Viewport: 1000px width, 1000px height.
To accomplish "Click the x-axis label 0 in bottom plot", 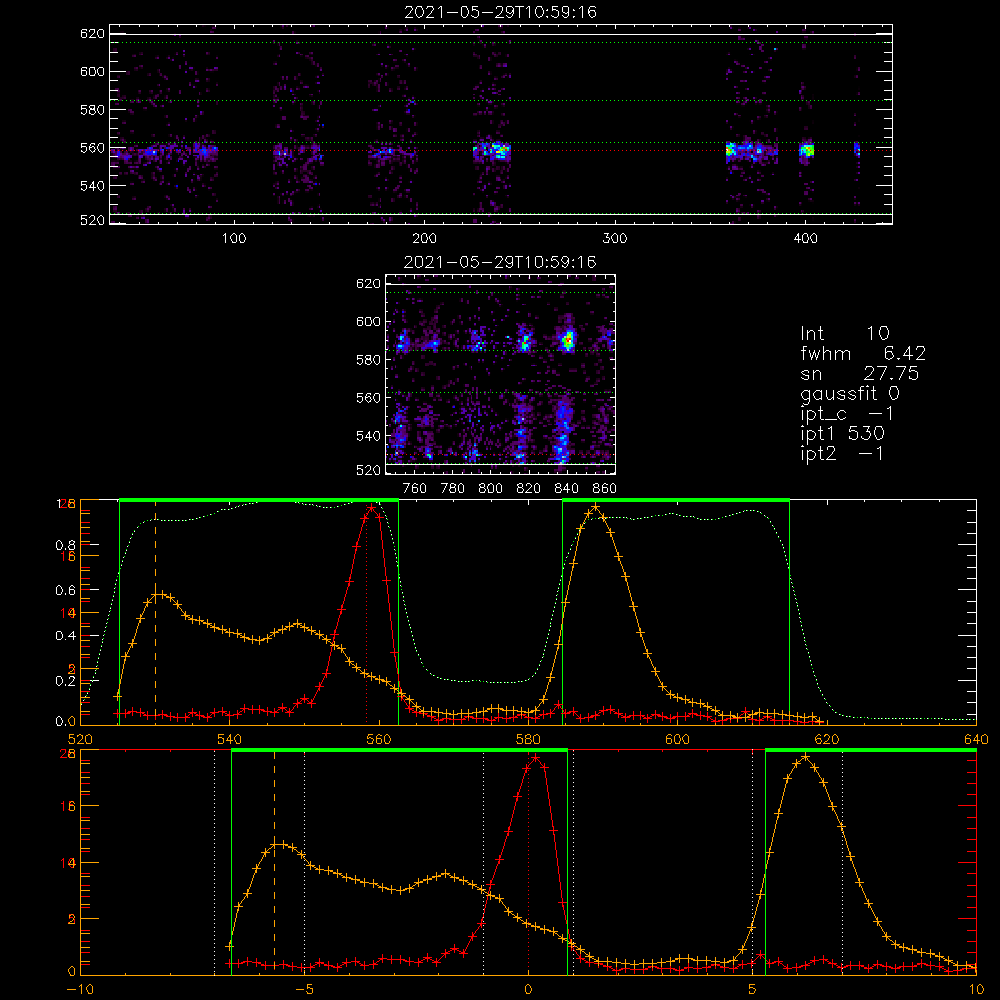I will [x=528, y=990].
